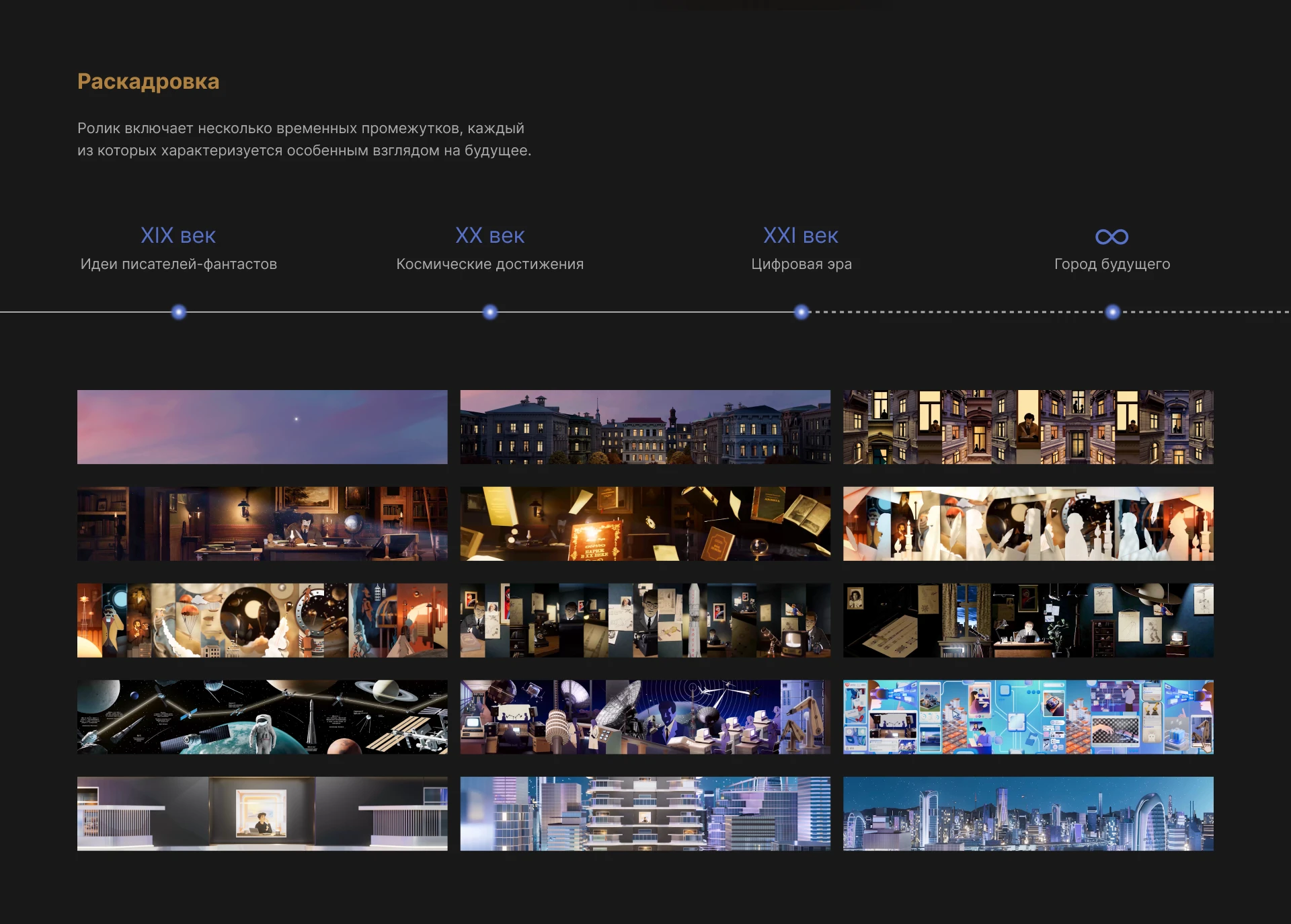
Task: Open the old city skyline frame
Action: pos(645,427)
